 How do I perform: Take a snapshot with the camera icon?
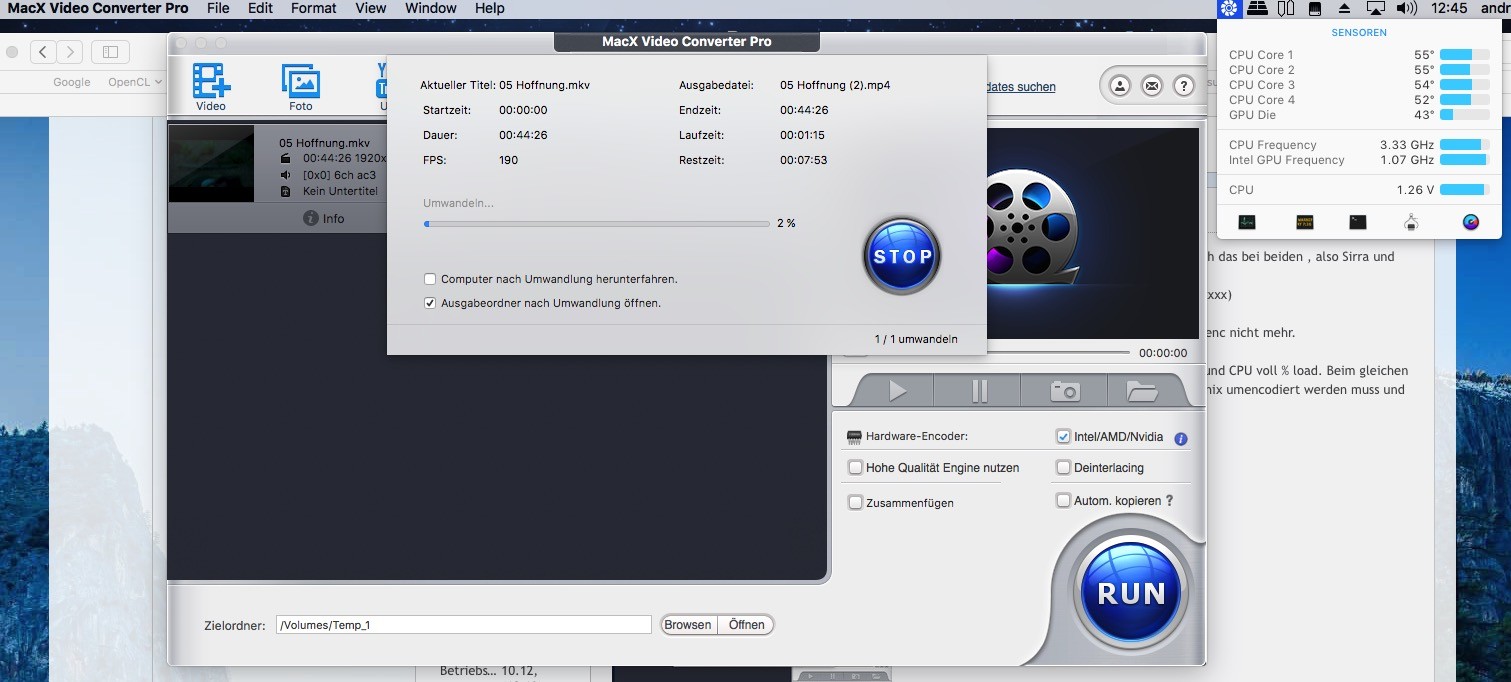point(1065,391)
